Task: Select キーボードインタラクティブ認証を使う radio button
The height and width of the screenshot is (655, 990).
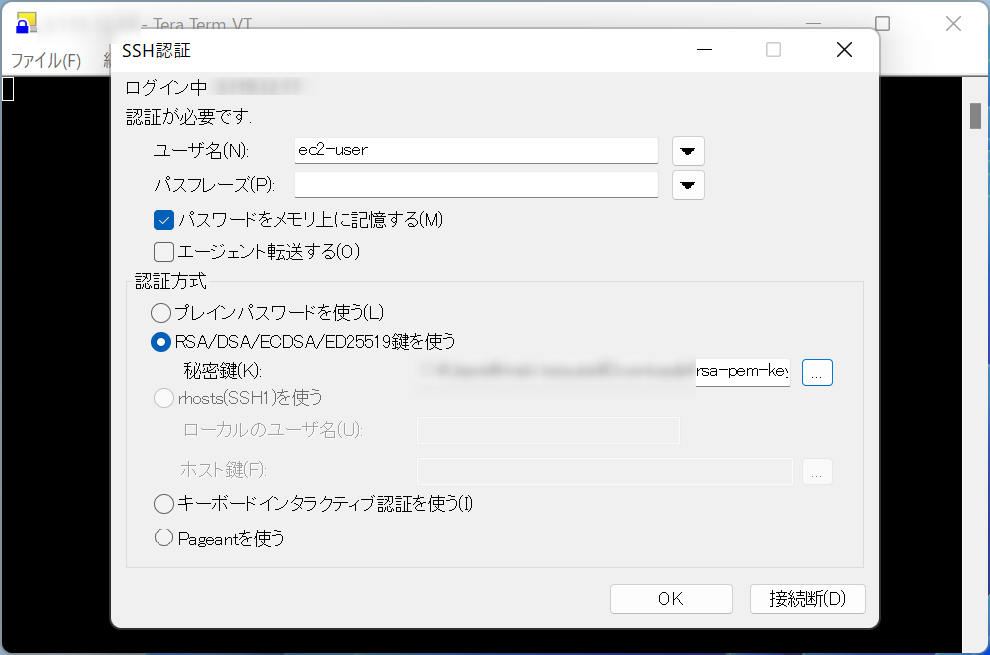Action: 164,503
